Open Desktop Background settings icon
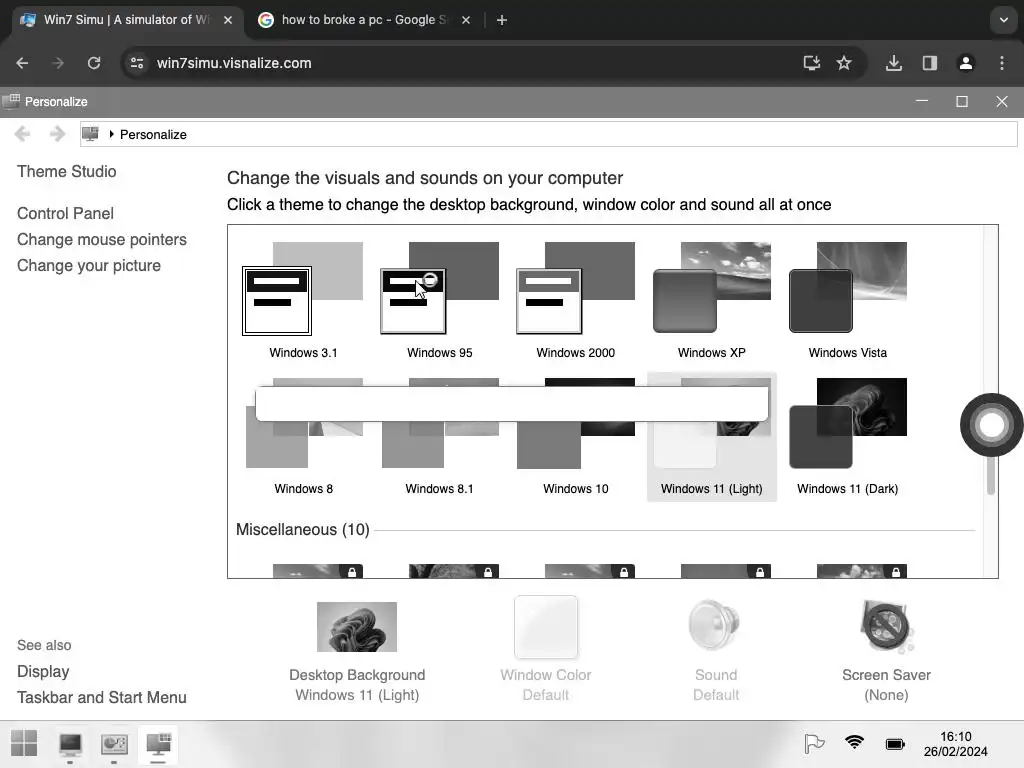This screenshot has width=1024, height=768. tap(357, 627)
